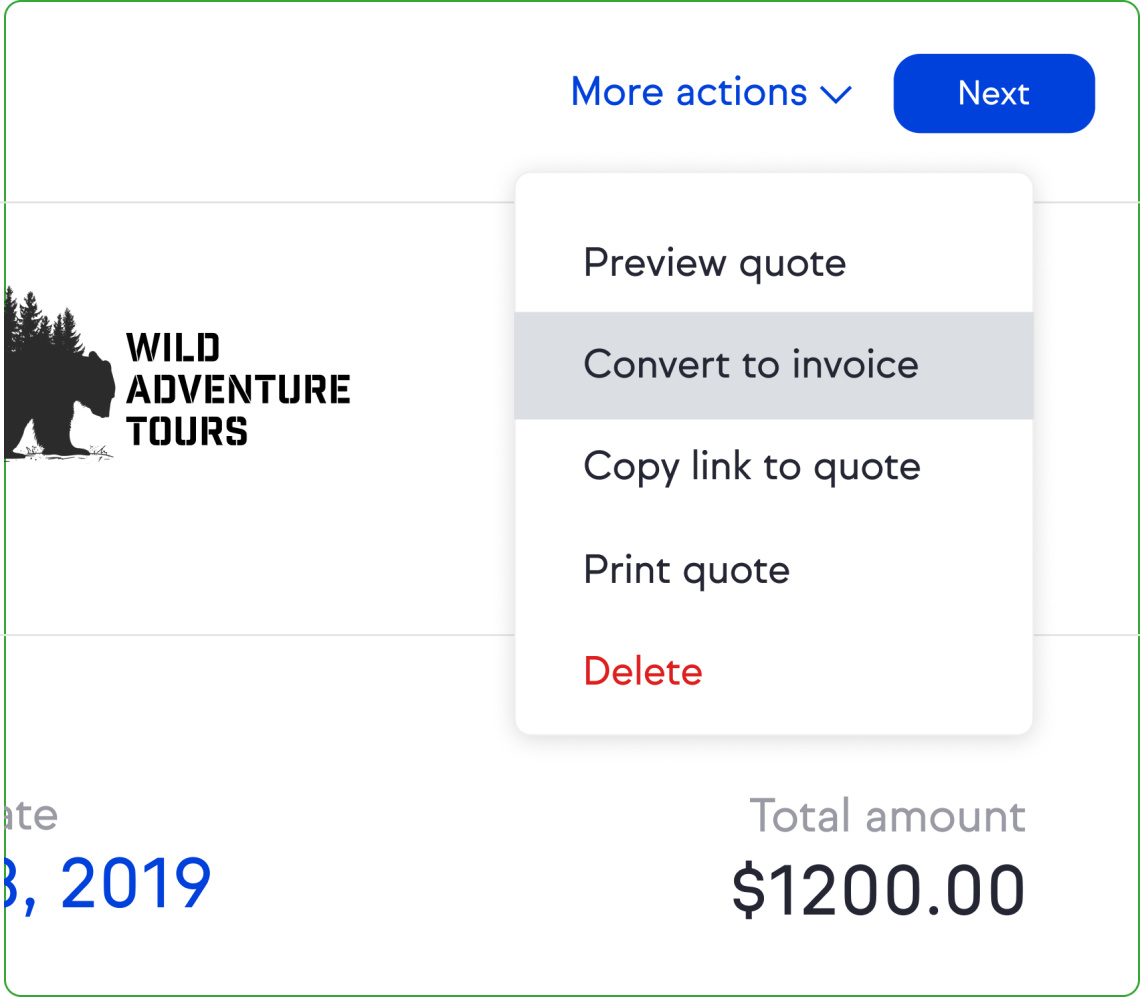Click the Wild Adventure Tours logo text
The width and height of the screenshot is (1140, 997).
[x=238, y=388]
